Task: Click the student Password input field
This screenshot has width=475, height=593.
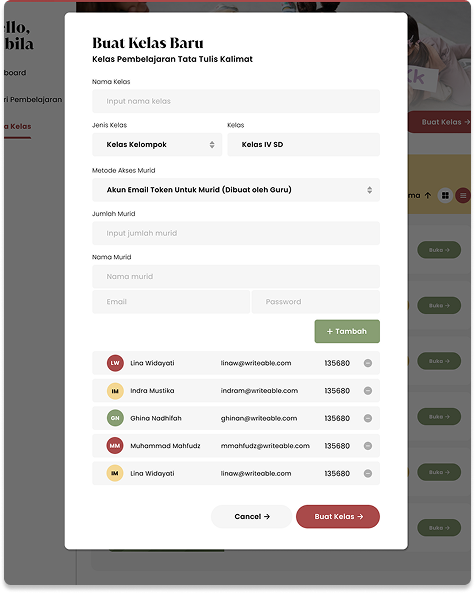Action: (x=316, y=302)
